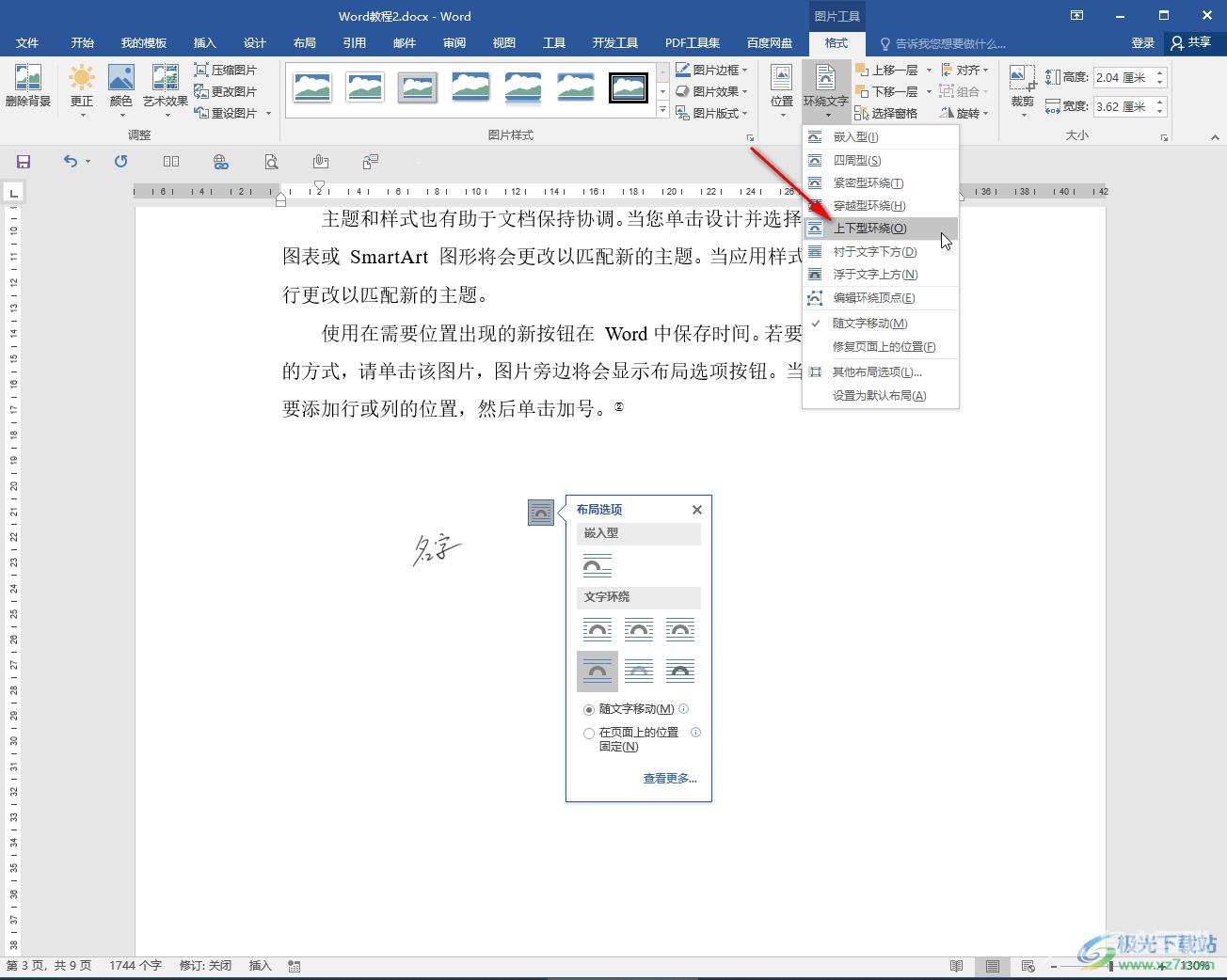Image resolution: width=1227 pixels, height=980 pixels.
Task: Click the Redo icon in quick access toolbar
Action: [x=121, y=162]
